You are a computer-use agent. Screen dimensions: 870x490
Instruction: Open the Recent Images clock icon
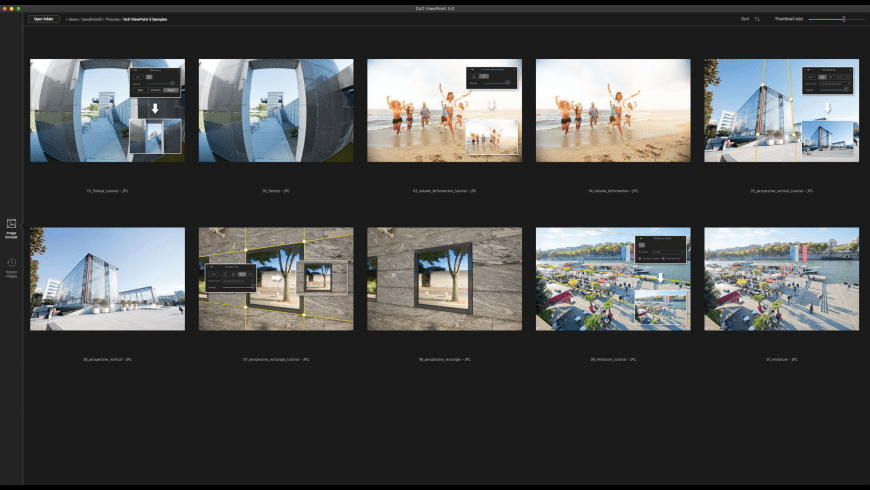tap(11, 264)
